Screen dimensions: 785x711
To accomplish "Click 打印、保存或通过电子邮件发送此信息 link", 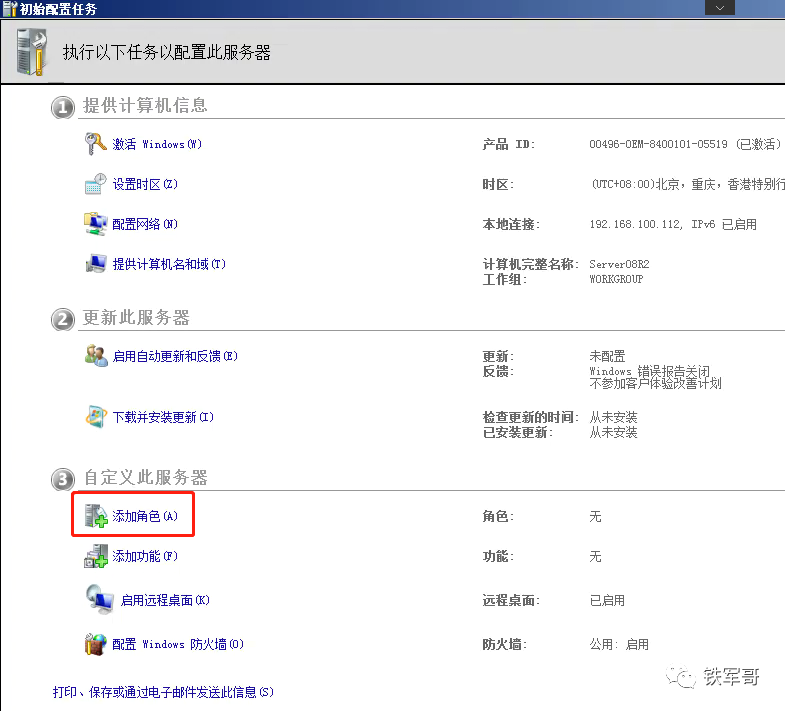I will (163, 692).
